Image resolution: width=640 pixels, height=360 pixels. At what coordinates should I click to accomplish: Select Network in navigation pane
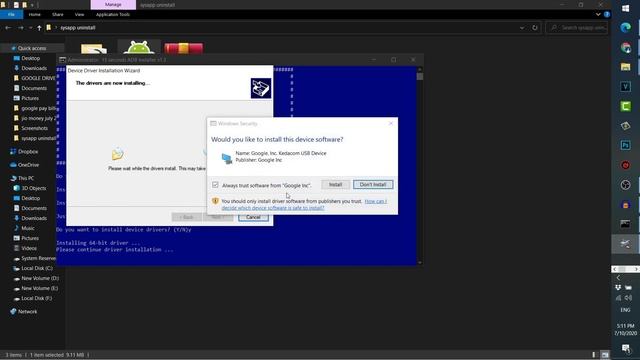27,311
